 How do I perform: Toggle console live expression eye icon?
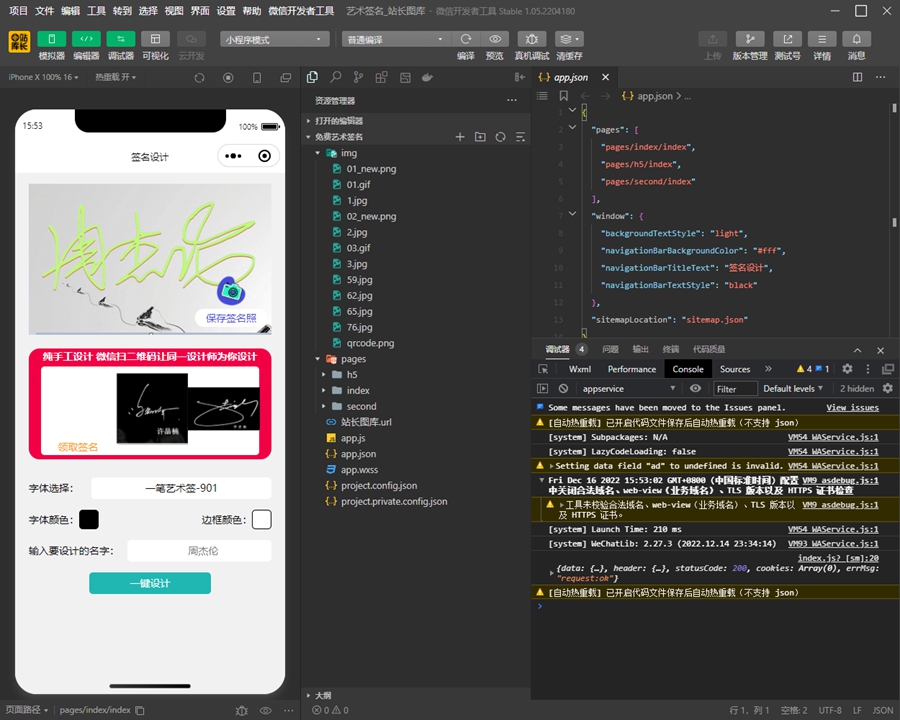point(695,388)
